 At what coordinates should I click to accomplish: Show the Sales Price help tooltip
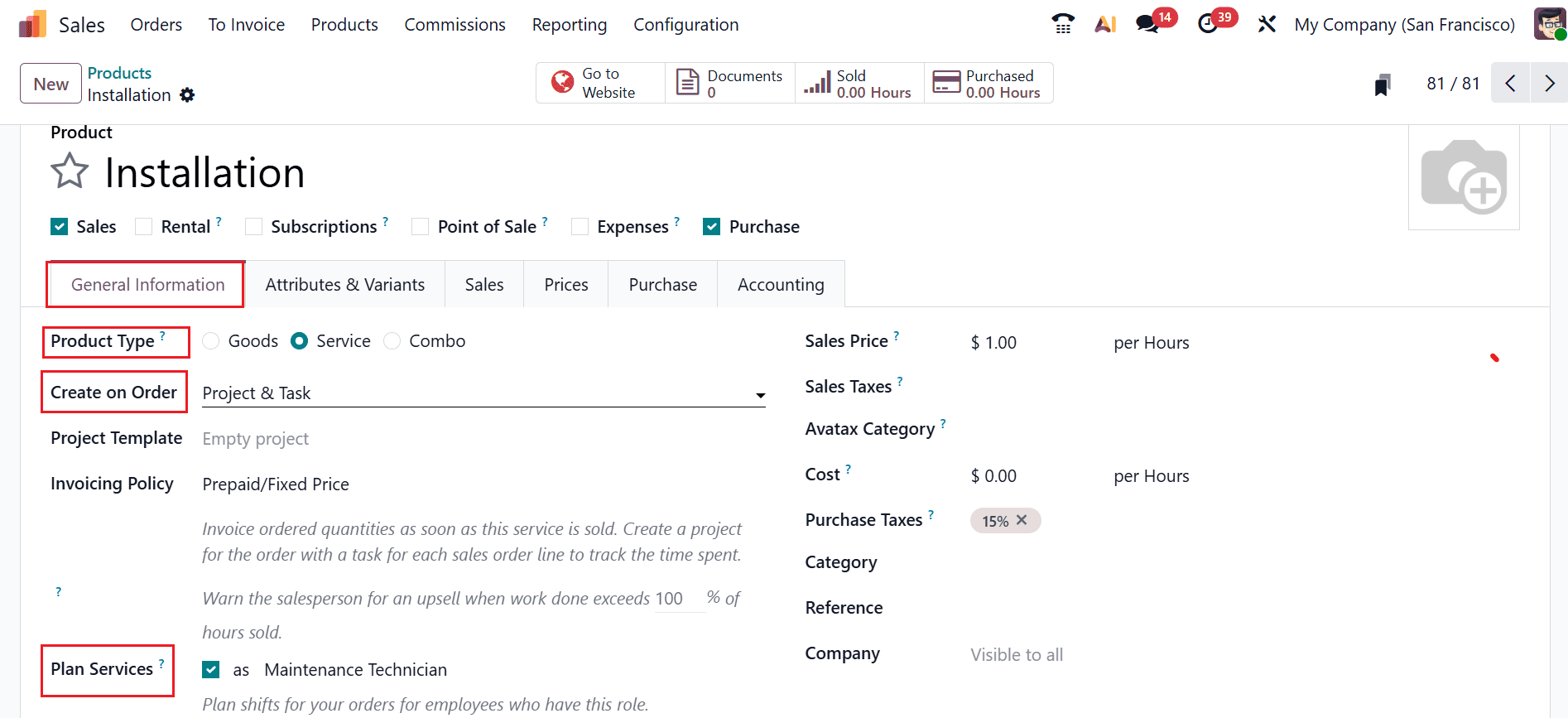(897, 335)
